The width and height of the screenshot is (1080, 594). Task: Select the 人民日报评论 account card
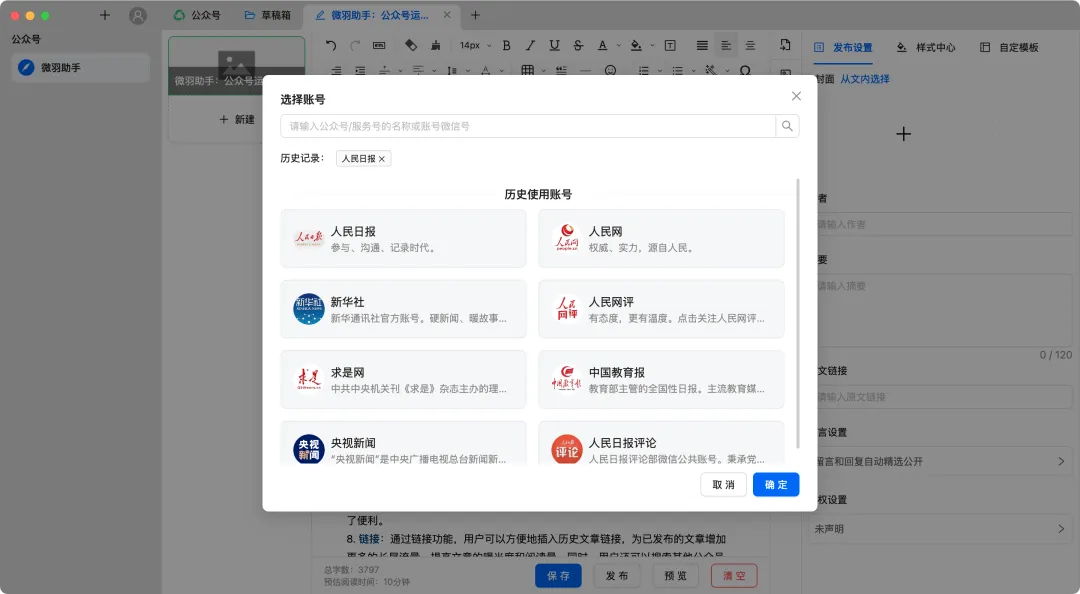[661, 443]
